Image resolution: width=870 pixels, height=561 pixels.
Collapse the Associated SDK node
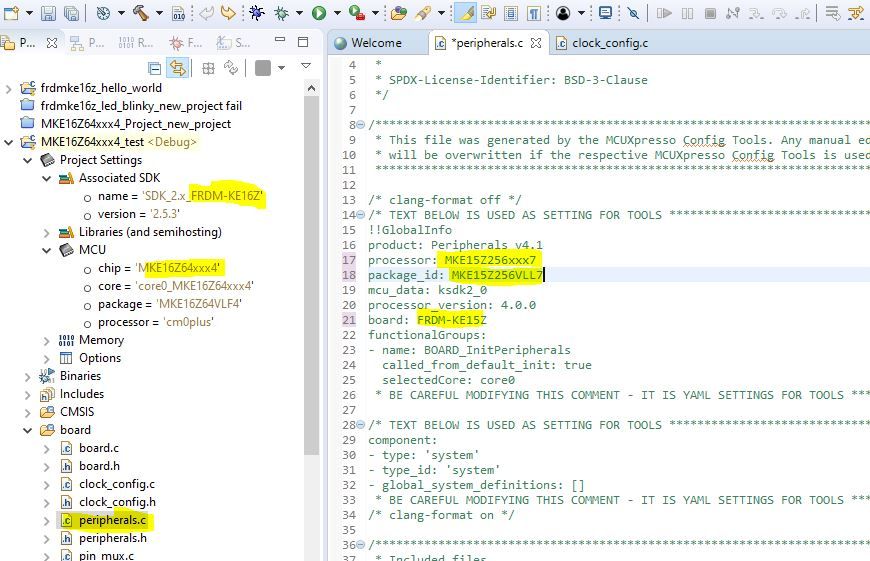pyautogui.click(x=47, y=179)
